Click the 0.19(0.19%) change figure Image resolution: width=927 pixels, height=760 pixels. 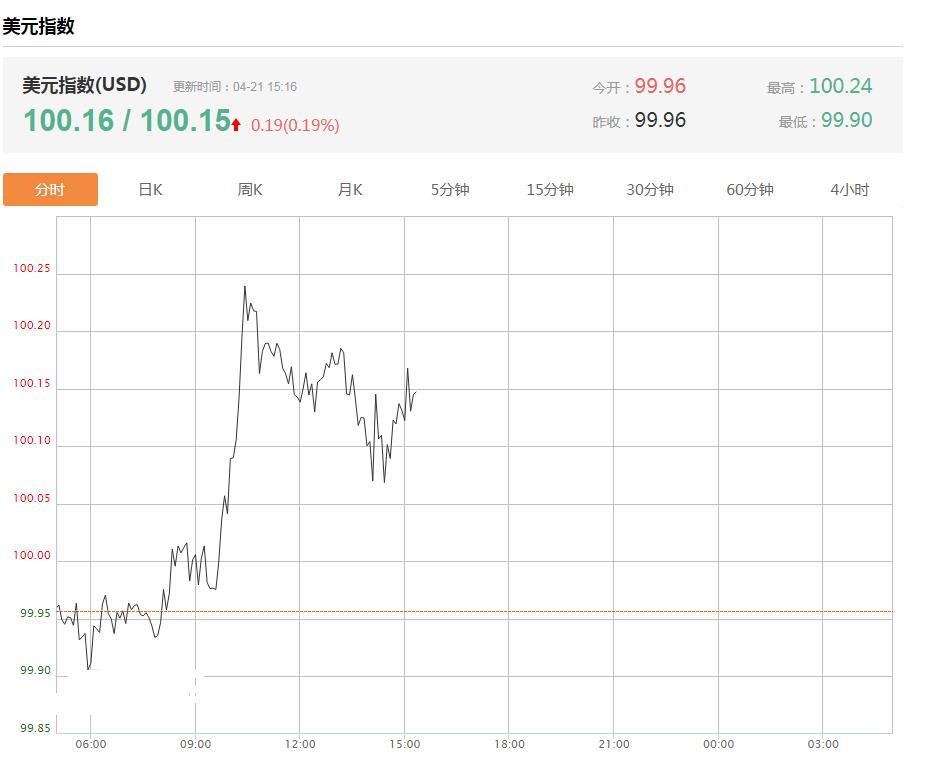pos(295,125)
